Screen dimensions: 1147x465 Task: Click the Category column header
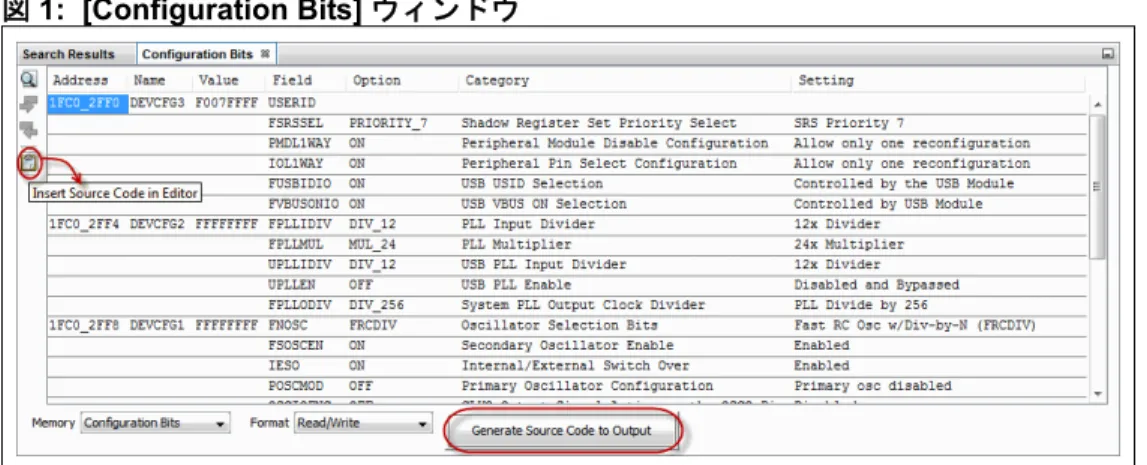[x=497, y=80]
